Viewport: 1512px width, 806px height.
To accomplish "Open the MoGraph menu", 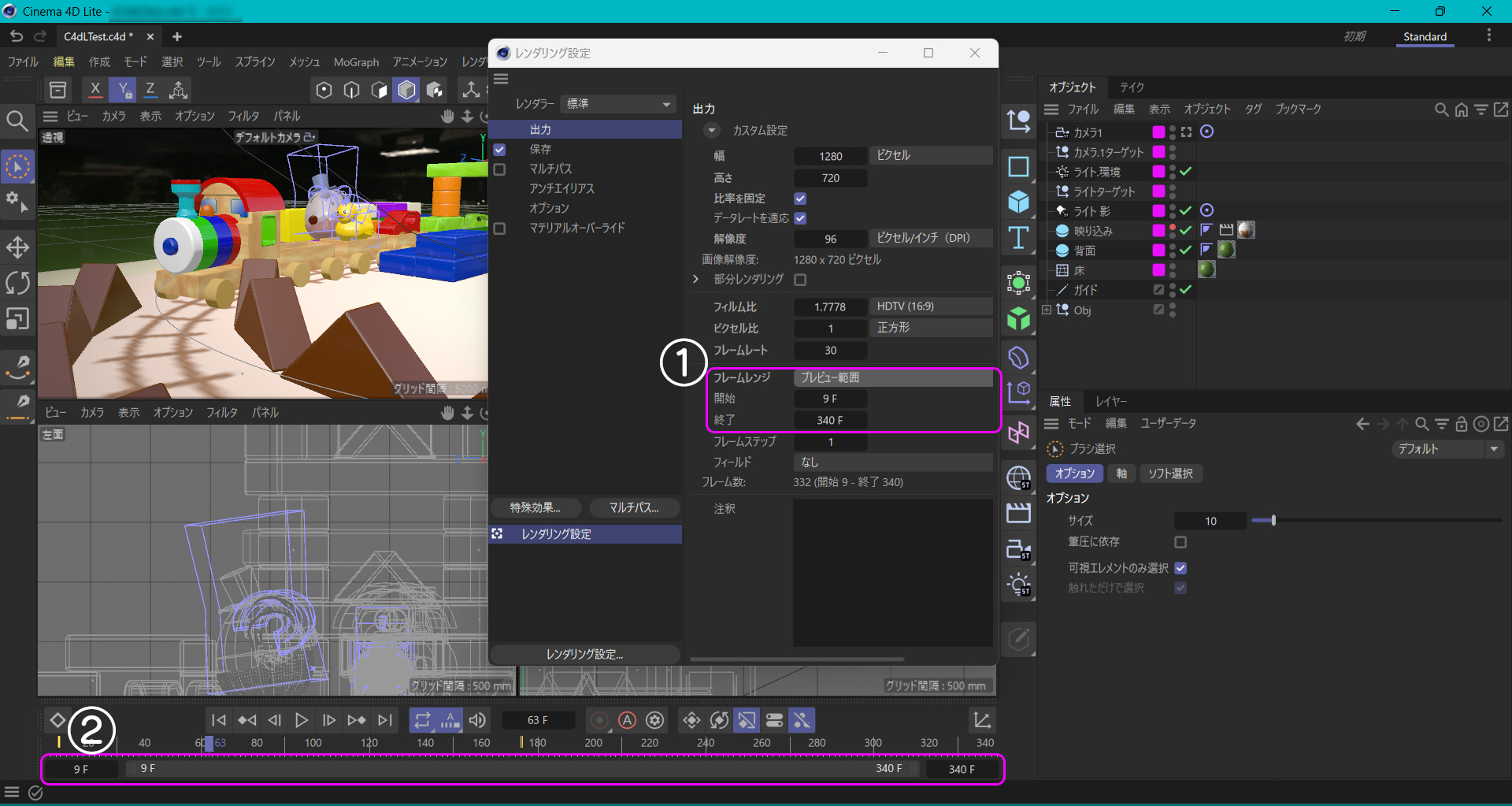I will (356, 62).
